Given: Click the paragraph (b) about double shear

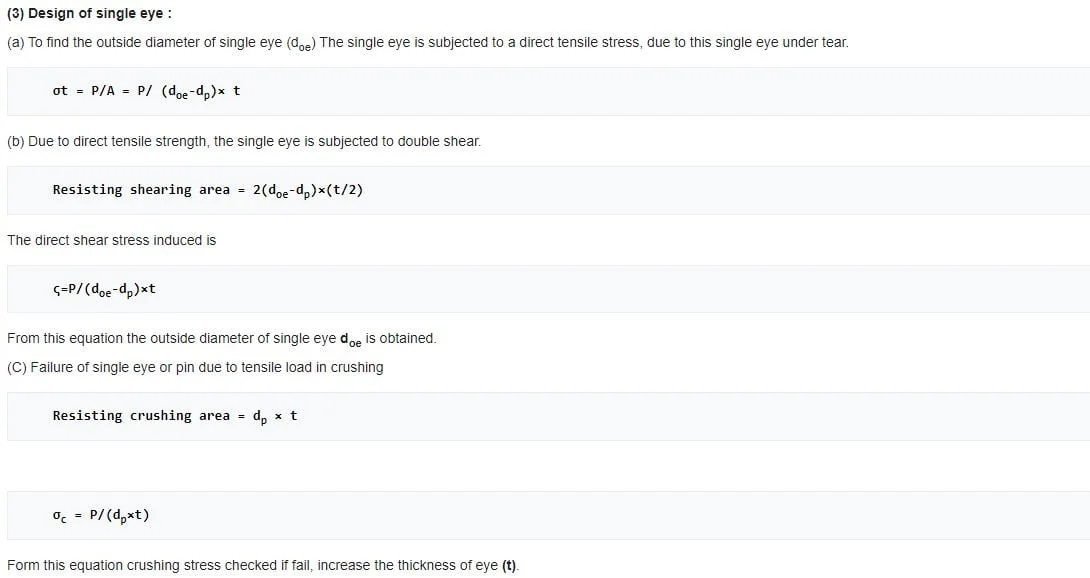Looking at the screenshot, I should 244,141.
